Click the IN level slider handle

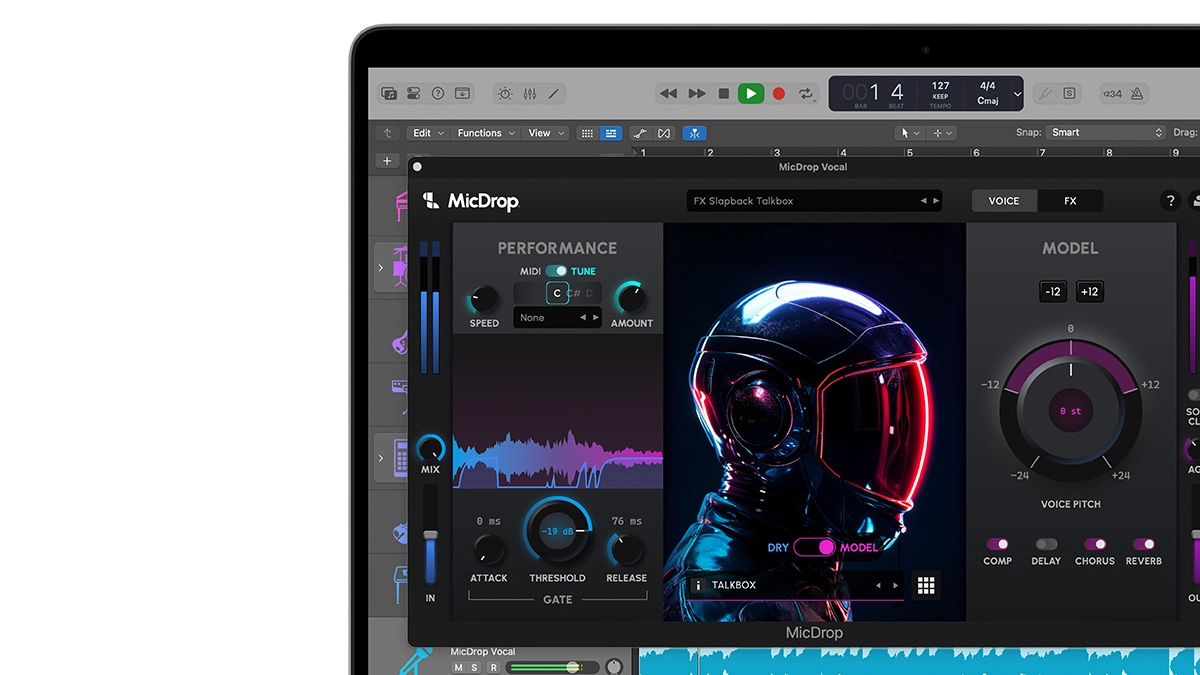tap(430, 536)
